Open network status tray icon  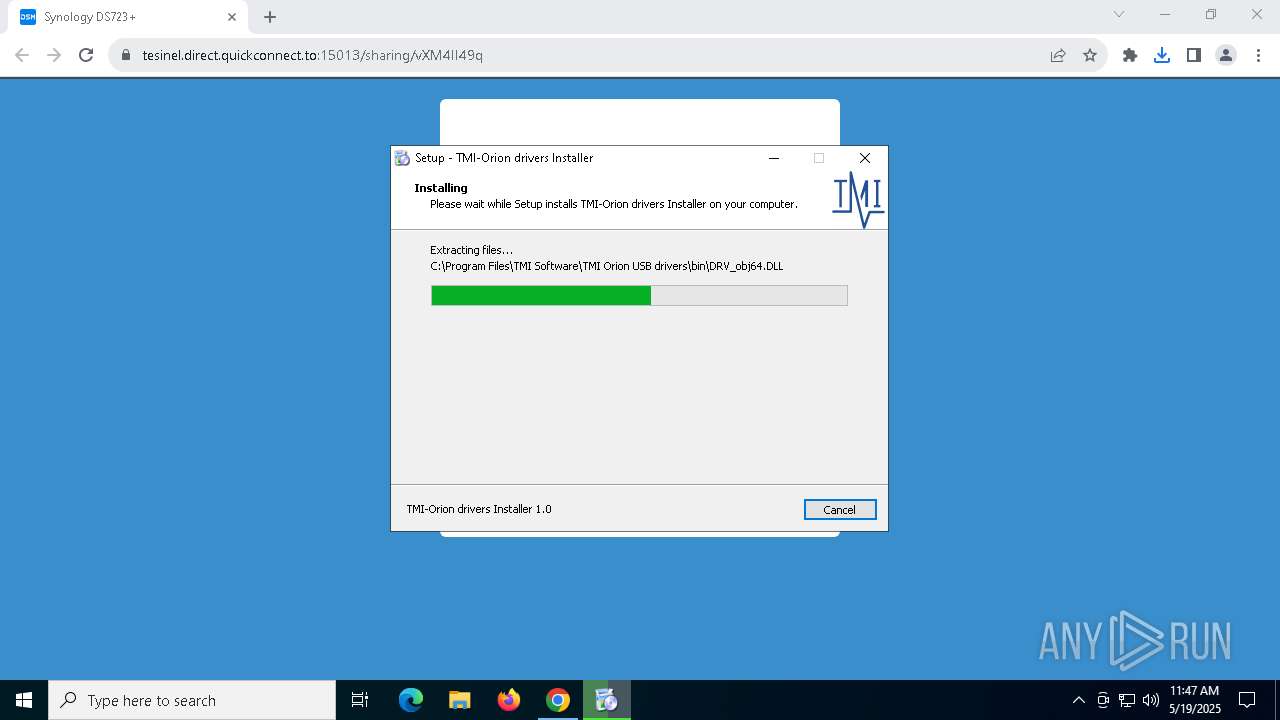pos(1127,700)
